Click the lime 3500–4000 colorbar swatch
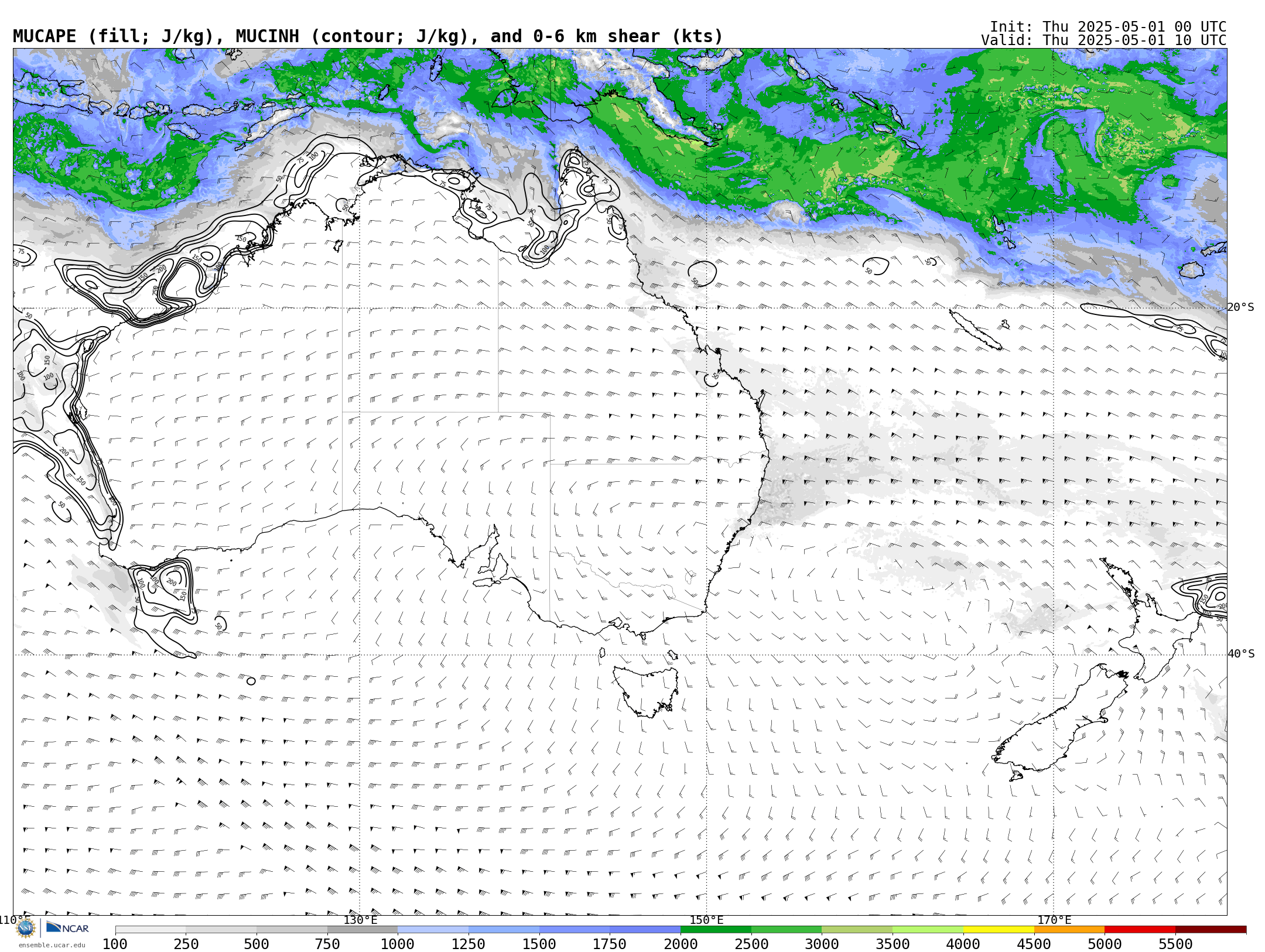 928,930
